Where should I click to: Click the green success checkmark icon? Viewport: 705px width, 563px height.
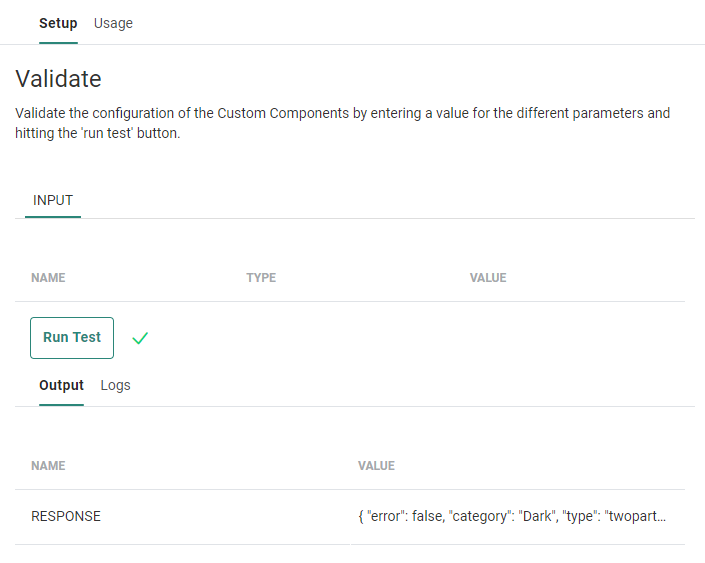click(x=140, y=338)
